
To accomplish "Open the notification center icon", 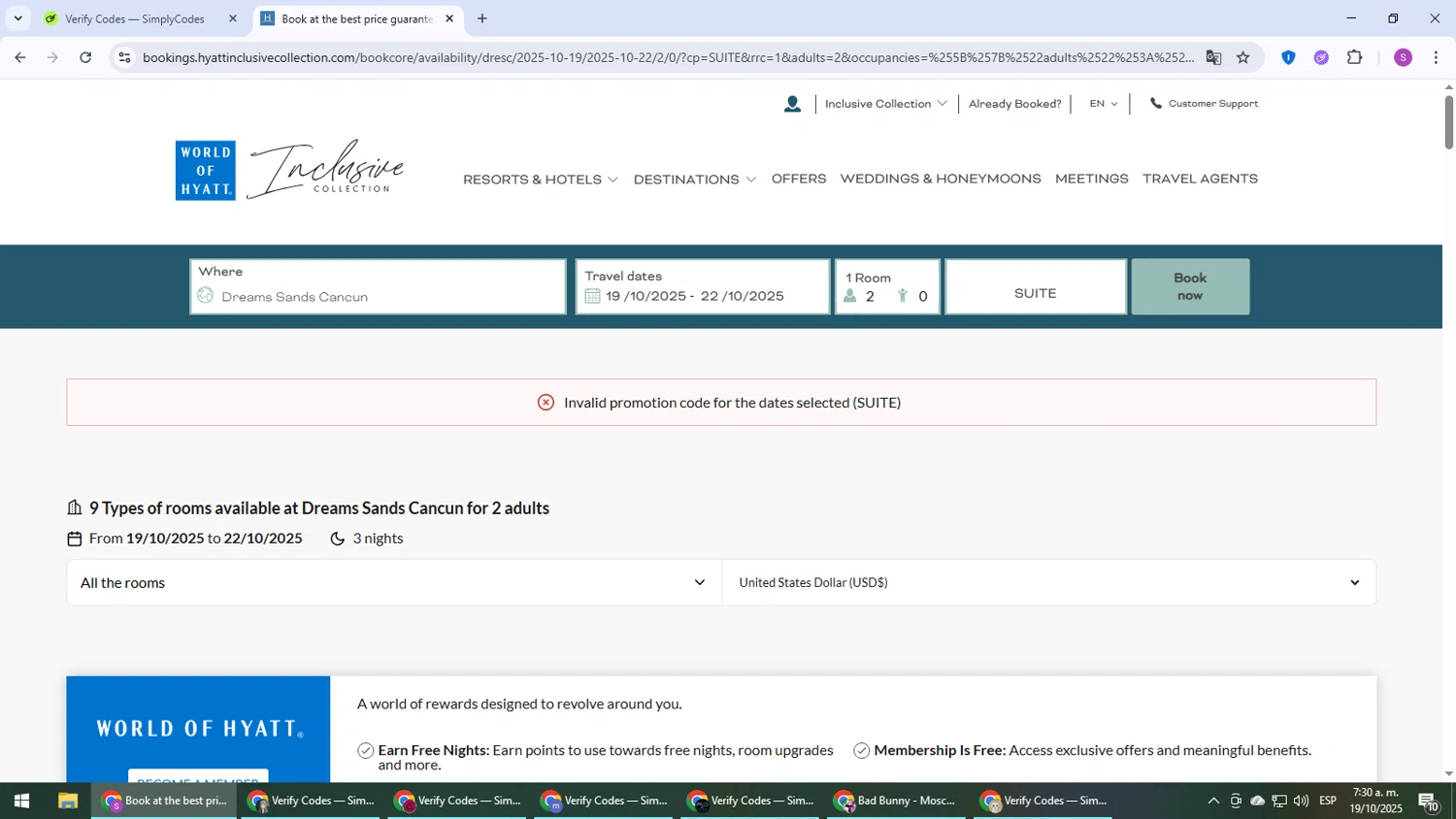I will coord(1428,802).
